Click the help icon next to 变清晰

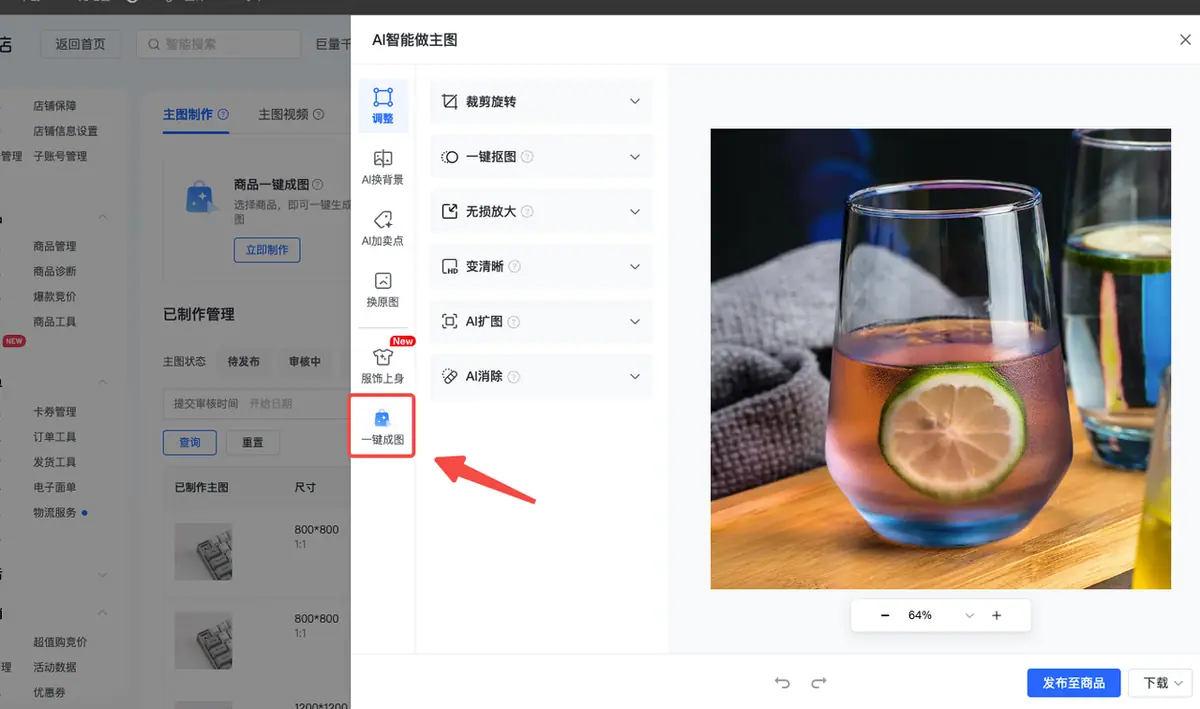pos(514,267)
